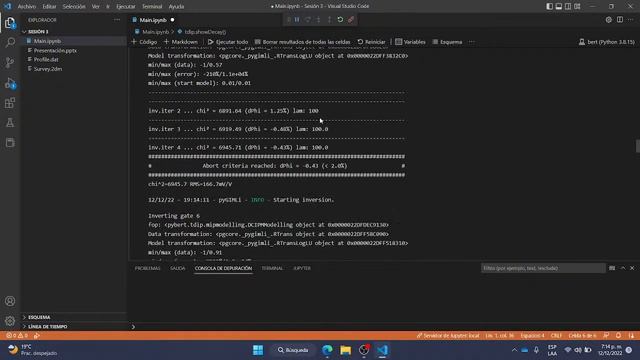Open the Testing flask view
The width and height of the screenshot is (640, 360).
10,122
